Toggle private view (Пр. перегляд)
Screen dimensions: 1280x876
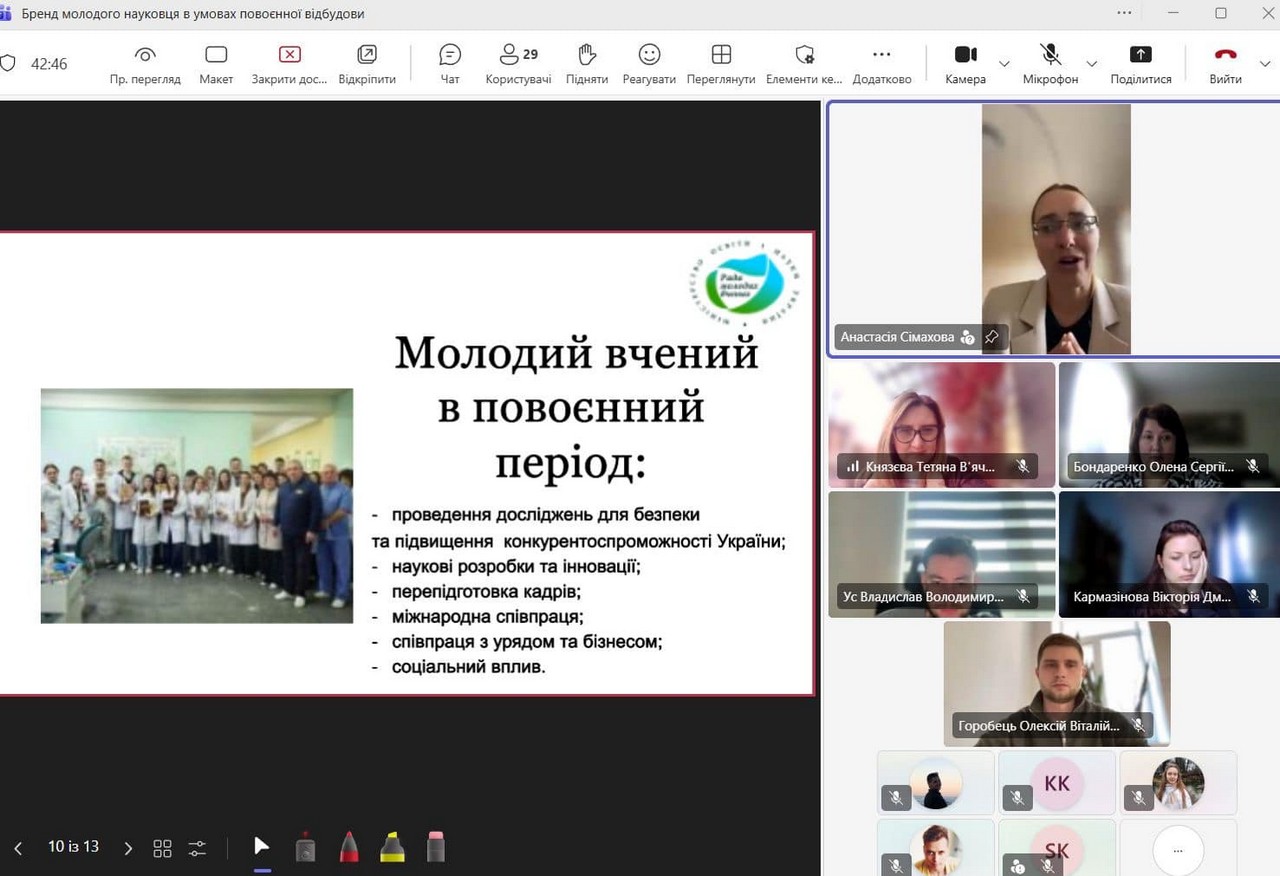pyautogui.click(x=145, y=63)
